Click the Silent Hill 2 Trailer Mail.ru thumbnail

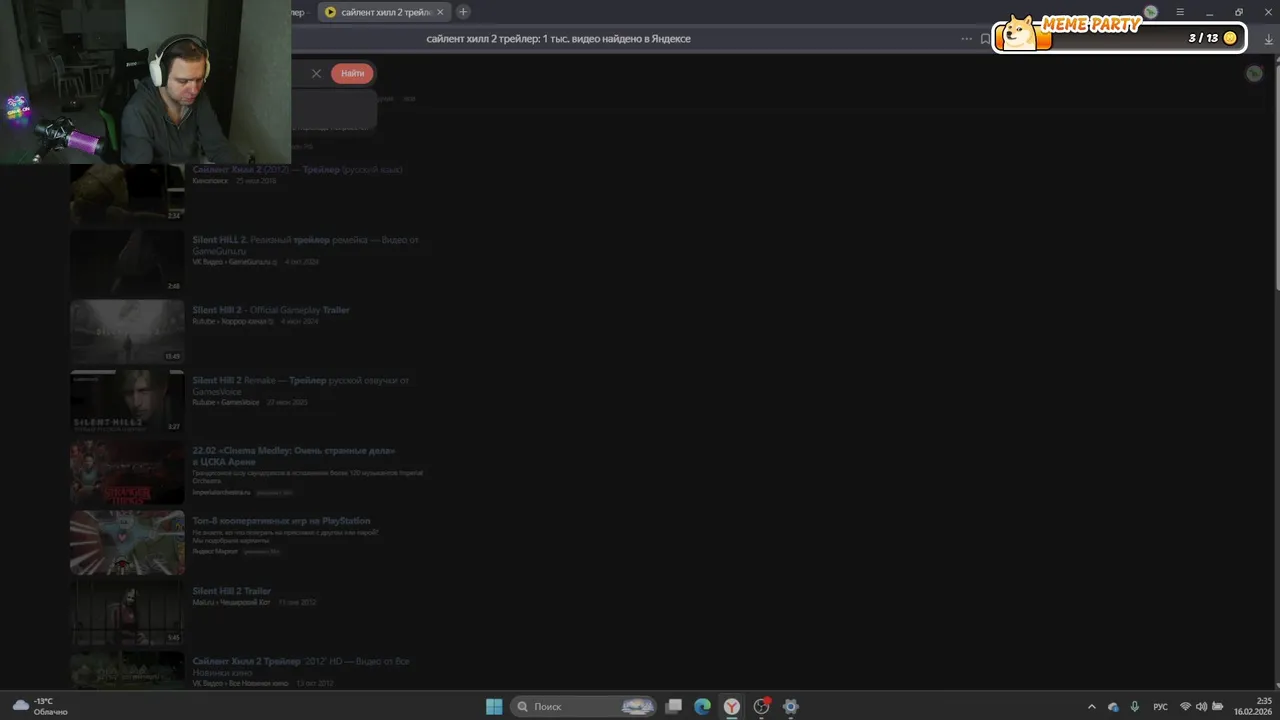[127, 613]
